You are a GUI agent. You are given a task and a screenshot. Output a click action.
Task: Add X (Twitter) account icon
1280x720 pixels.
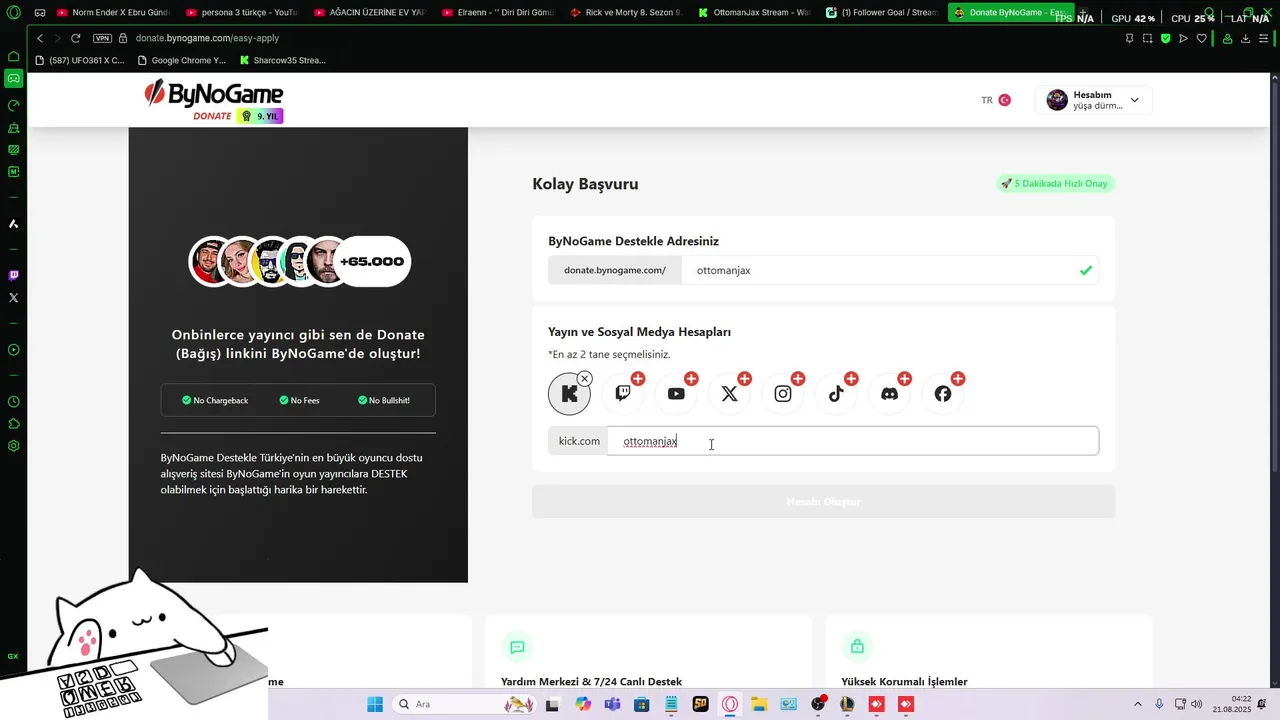point(729,393)
